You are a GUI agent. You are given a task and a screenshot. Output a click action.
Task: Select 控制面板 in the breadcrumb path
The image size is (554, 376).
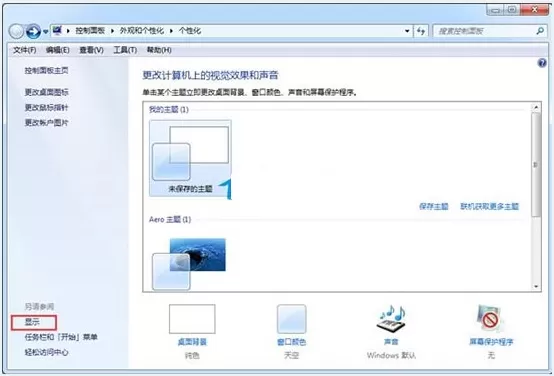click(90, 31)
